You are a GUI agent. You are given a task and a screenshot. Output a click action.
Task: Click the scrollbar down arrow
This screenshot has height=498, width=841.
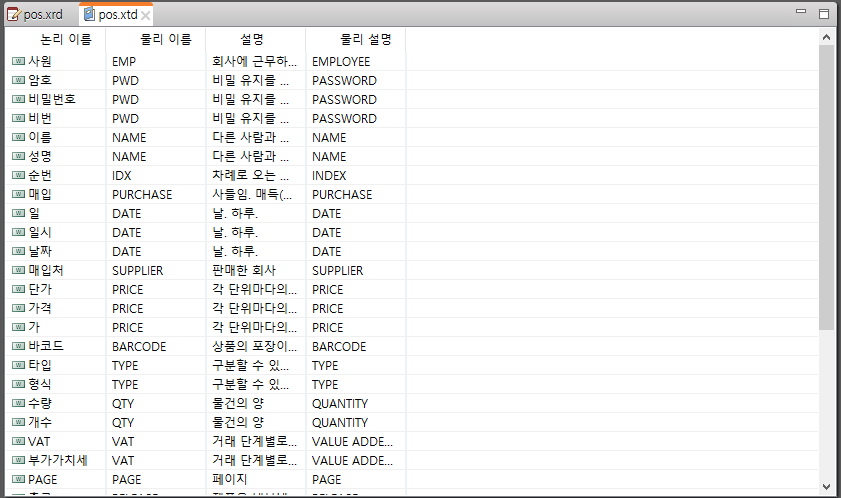point(826,487)
